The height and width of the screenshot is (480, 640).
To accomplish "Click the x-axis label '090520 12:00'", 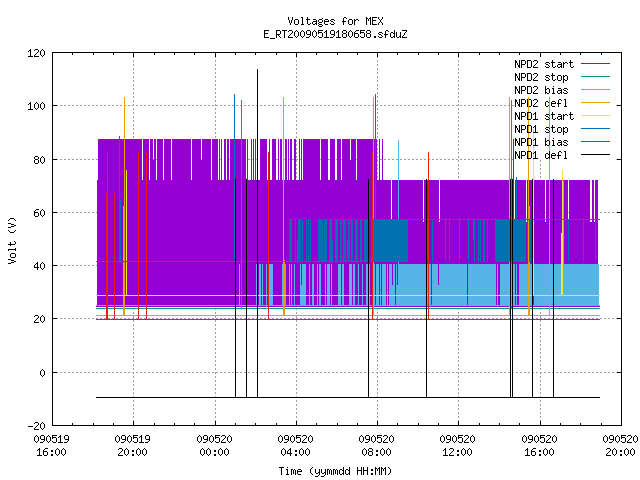I will tap(458, 446).
